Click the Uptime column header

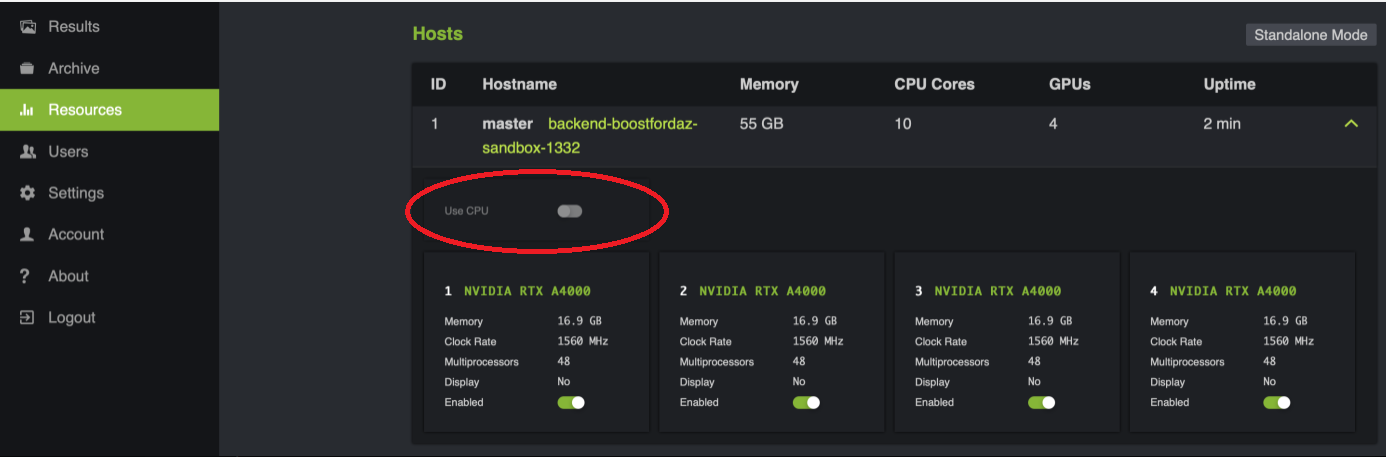(1229, 84)
